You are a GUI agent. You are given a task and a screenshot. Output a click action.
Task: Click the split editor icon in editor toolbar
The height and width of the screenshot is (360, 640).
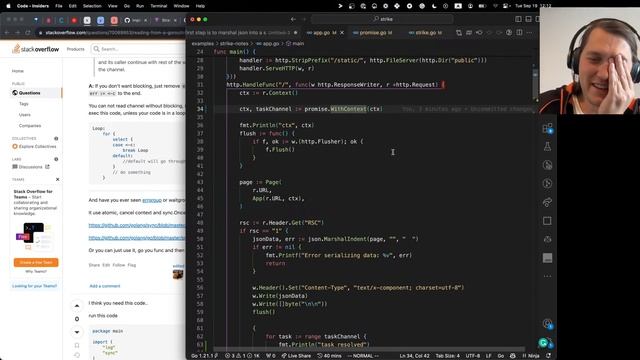[x=519, y=32]
